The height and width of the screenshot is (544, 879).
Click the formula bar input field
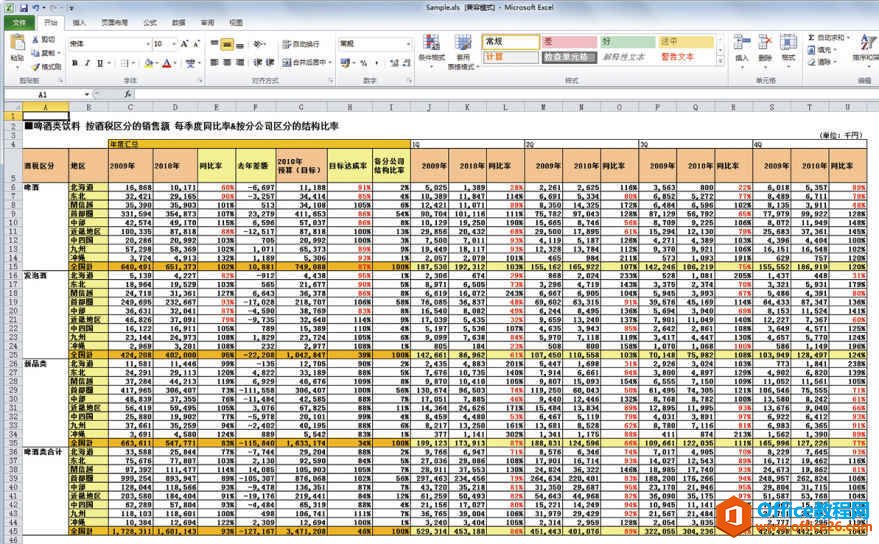pos(505,94)
